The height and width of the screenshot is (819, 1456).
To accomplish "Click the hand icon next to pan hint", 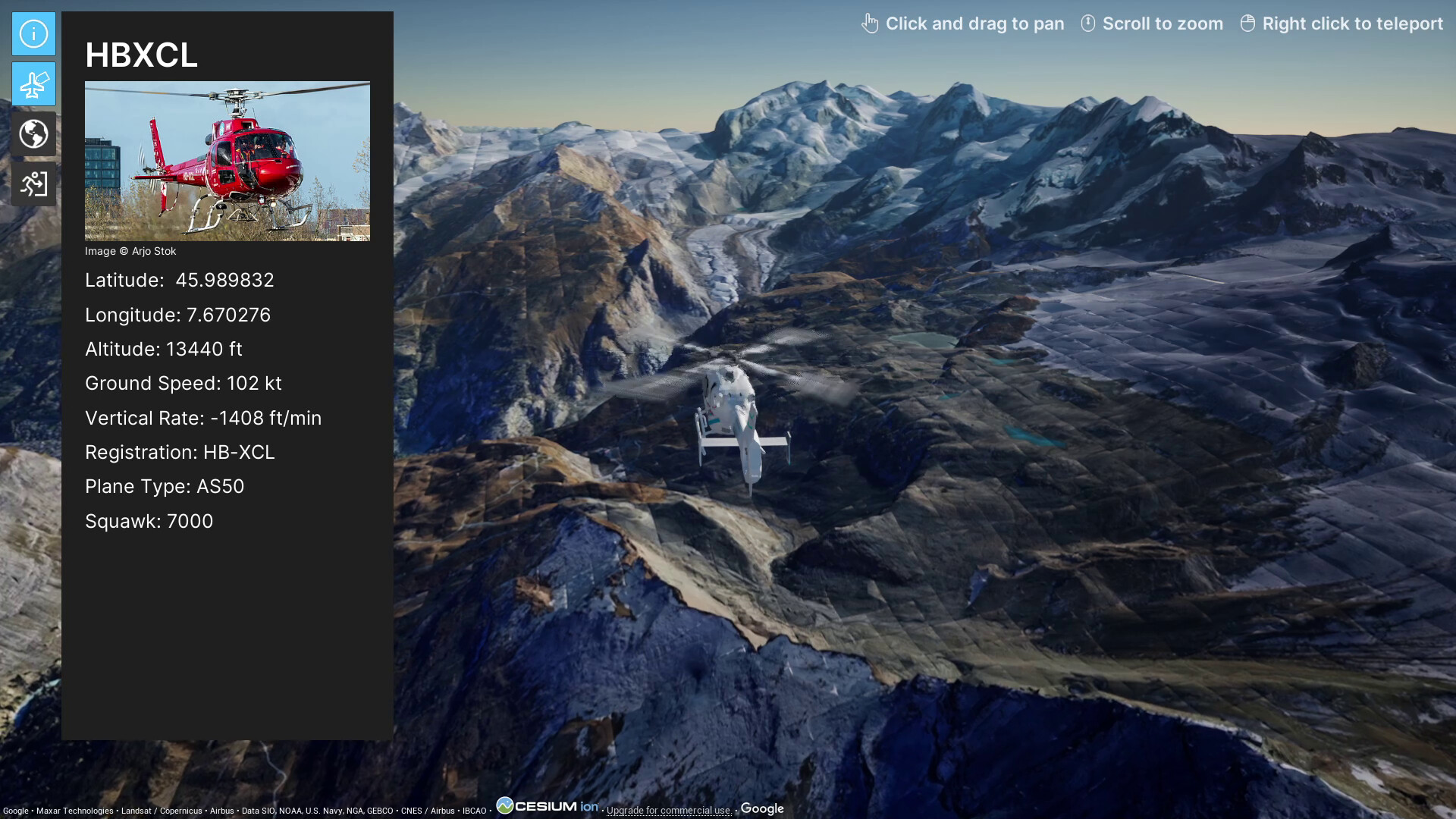I will click(x=870, y=23).
